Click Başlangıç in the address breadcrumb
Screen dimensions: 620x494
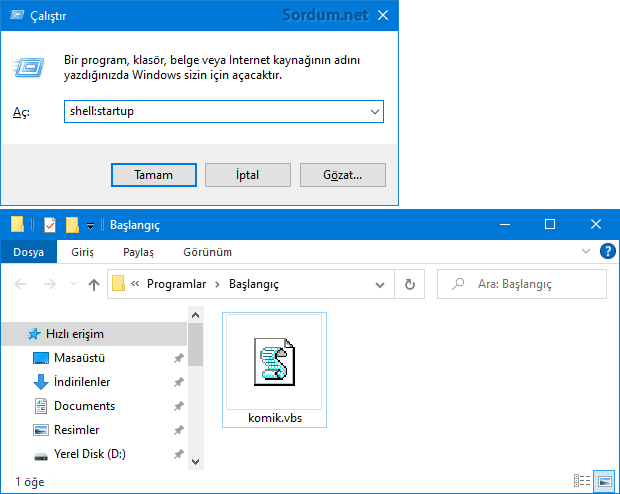click(254, 284)
